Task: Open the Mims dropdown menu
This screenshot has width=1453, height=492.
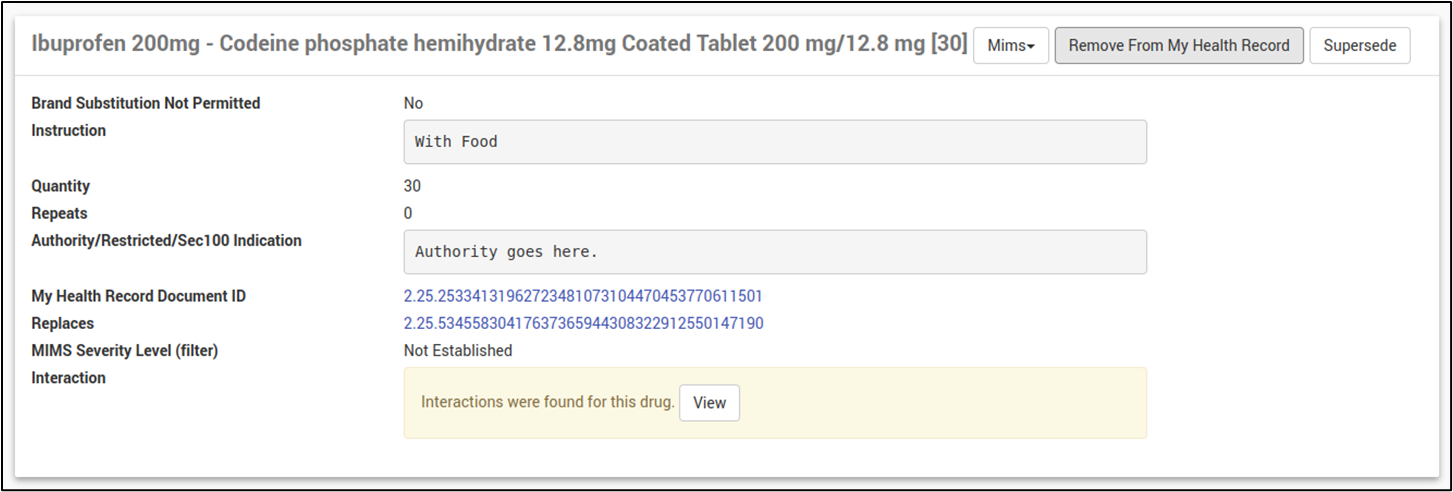Action: (x=1010, y=46)
